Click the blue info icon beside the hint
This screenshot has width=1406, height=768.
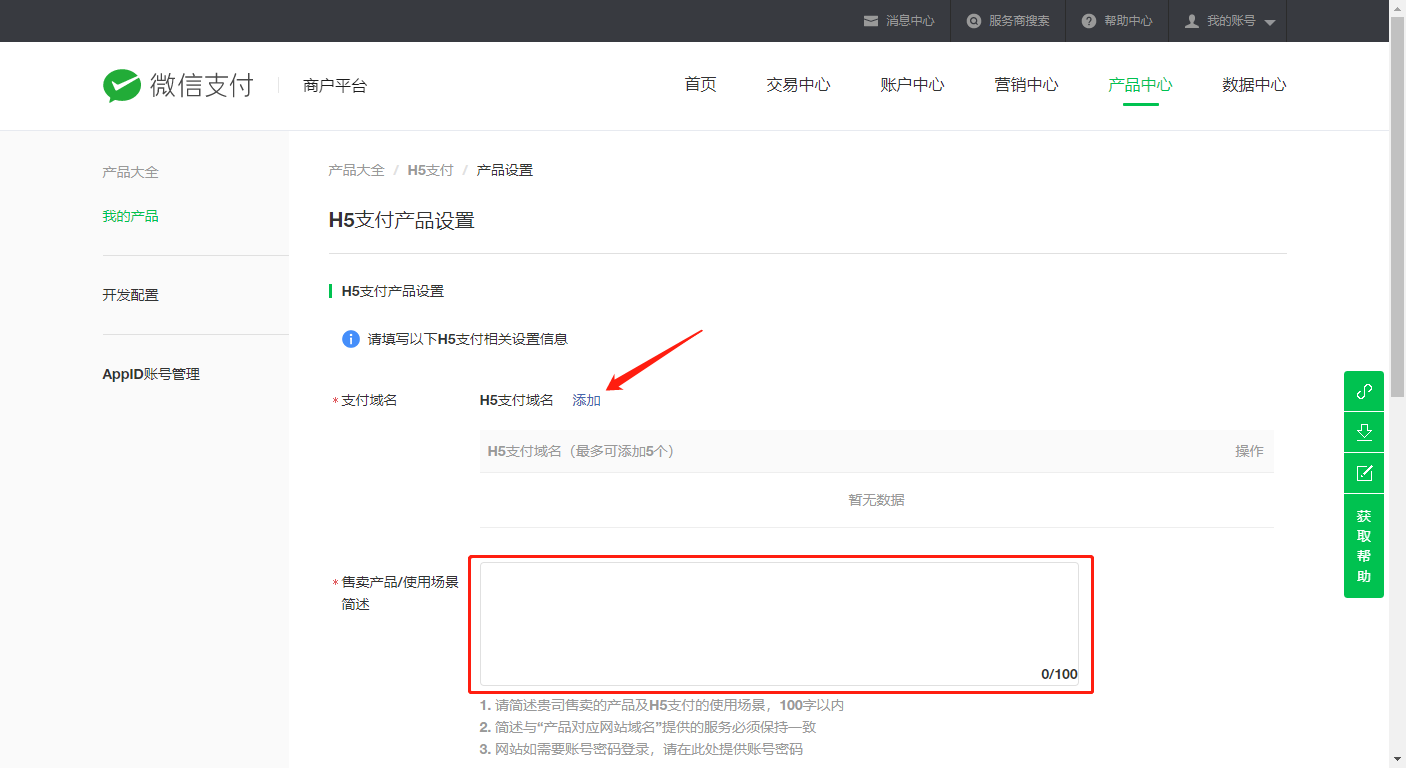pos(351,339)
